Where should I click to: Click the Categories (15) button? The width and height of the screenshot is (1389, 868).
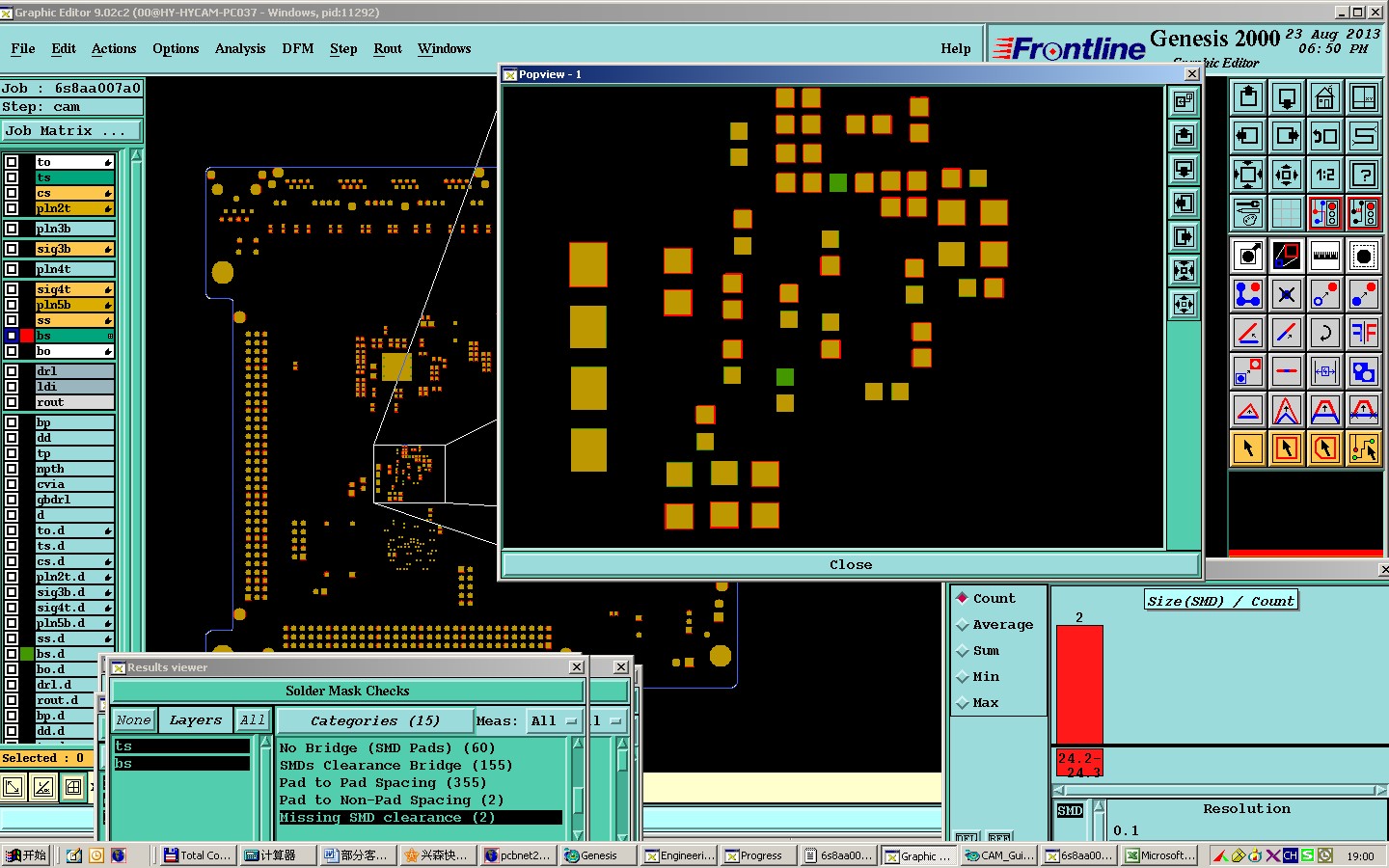tap(374, 720)
